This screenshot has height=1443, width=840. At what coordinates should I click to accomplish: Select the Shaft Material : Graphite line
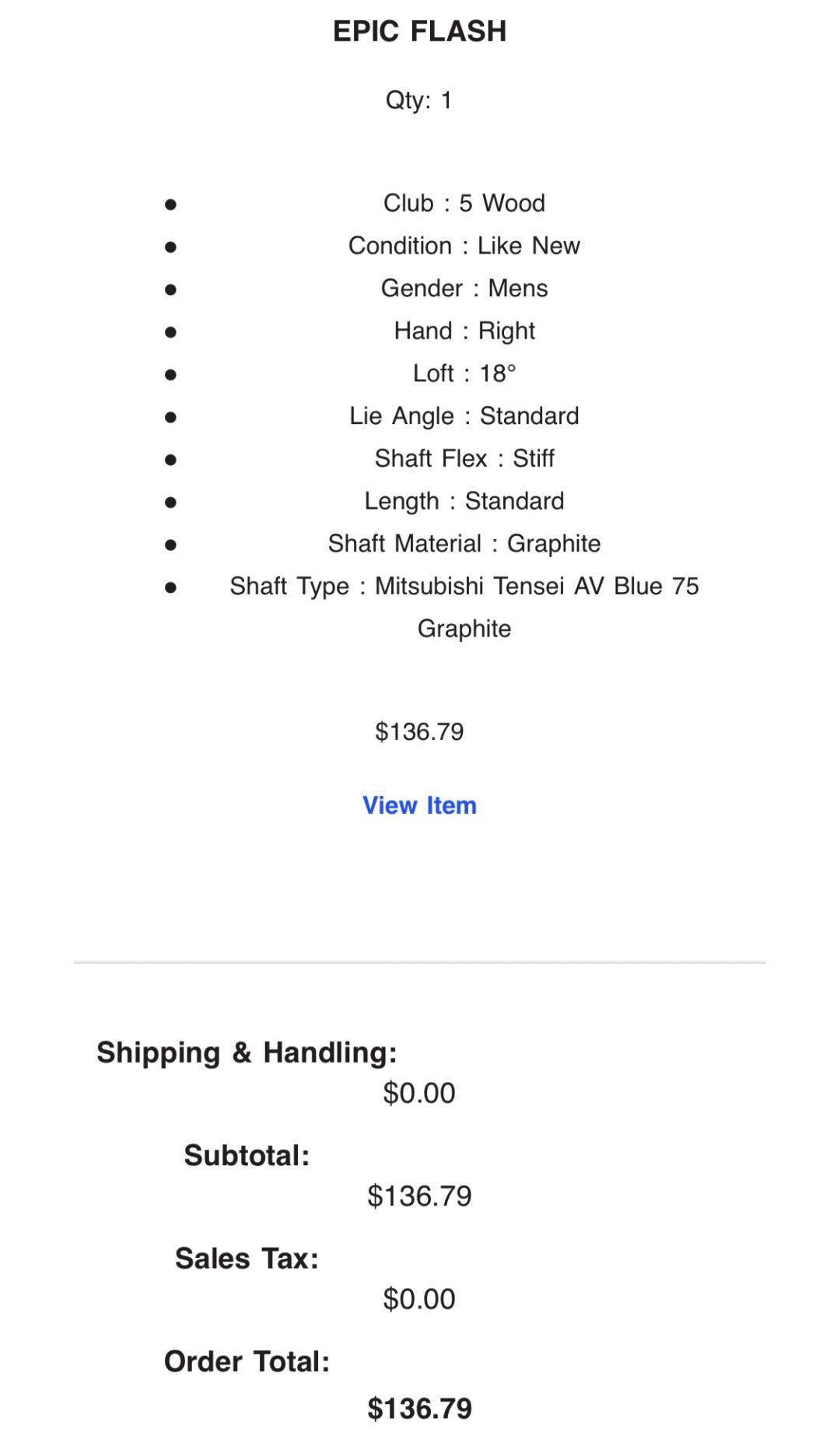(464, 544)
